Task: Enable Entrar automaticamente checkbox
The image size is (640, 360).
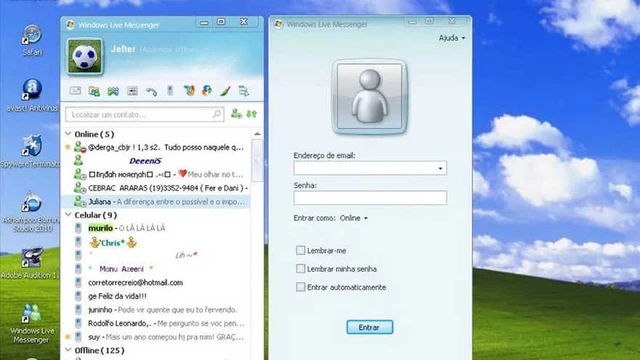Action: point(300,287)
